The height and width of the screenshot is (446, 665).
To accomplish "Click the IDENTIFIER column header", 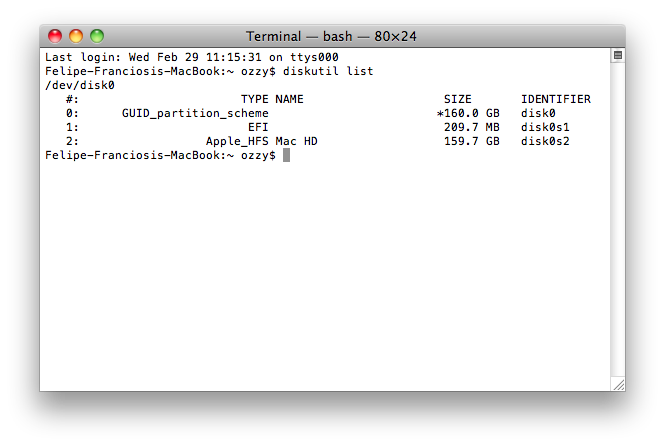I will click(x=555, y=100).
